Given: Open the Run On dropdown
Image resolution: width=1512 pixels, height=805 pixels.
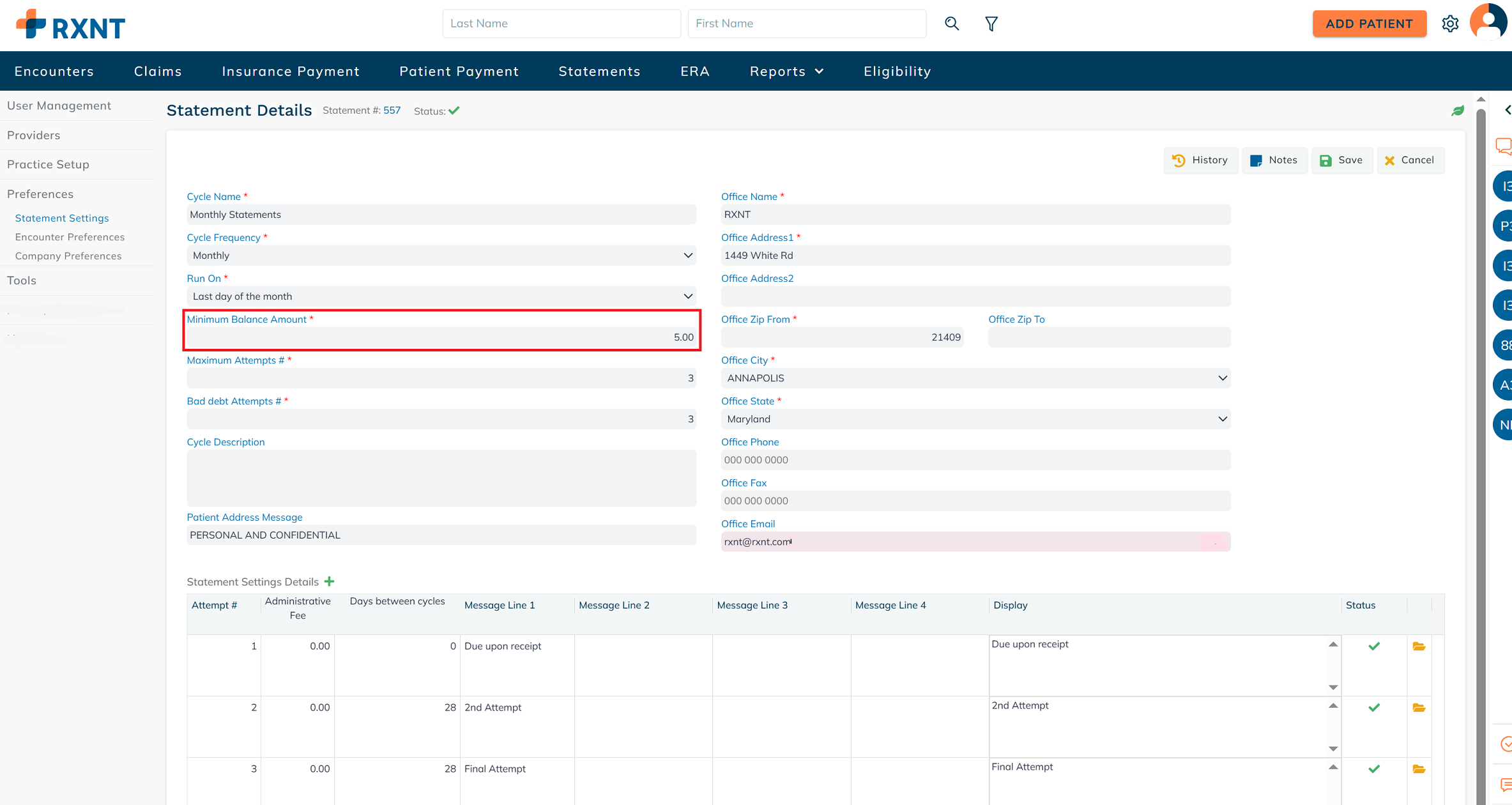Looking at the screenshot, I should point(441,296).
